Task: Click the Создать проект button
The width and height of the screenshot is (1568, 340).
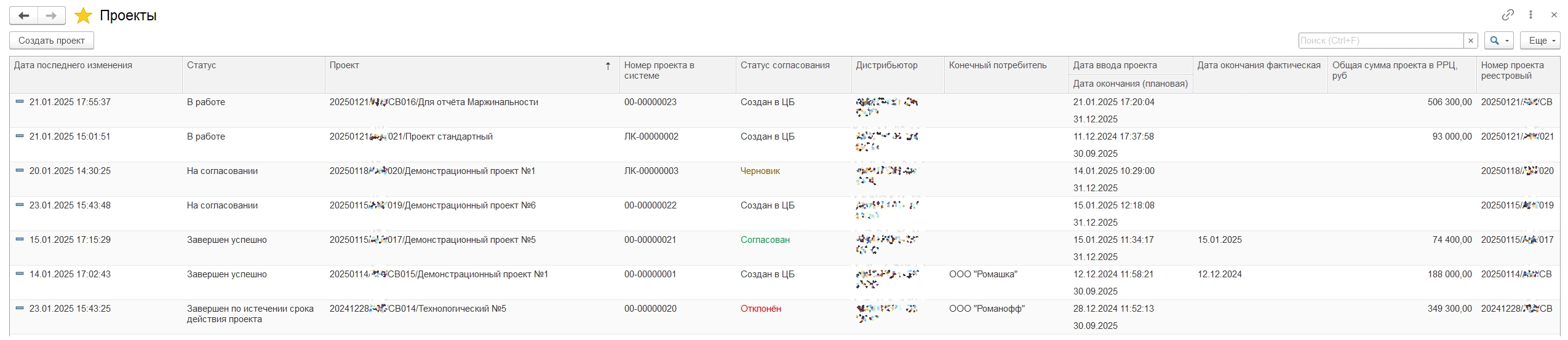Action: [x=52, y=41]
